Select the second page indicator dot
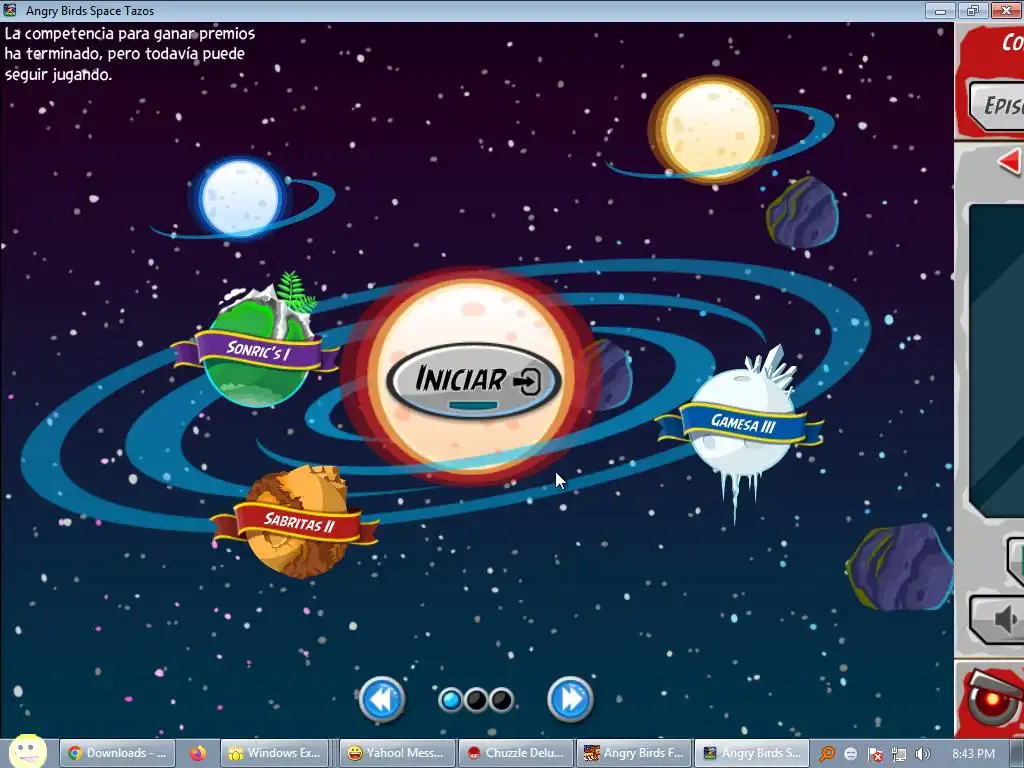 point(476,700)
